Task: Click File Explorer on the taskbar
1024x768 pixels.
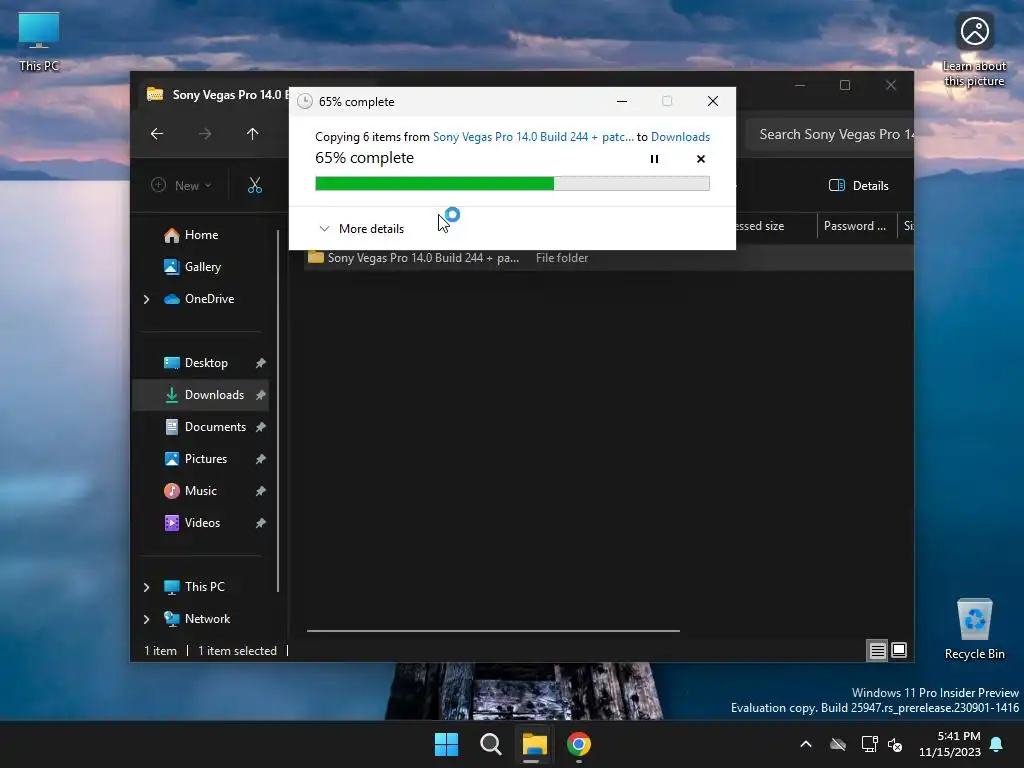Action: click(534, 744)
